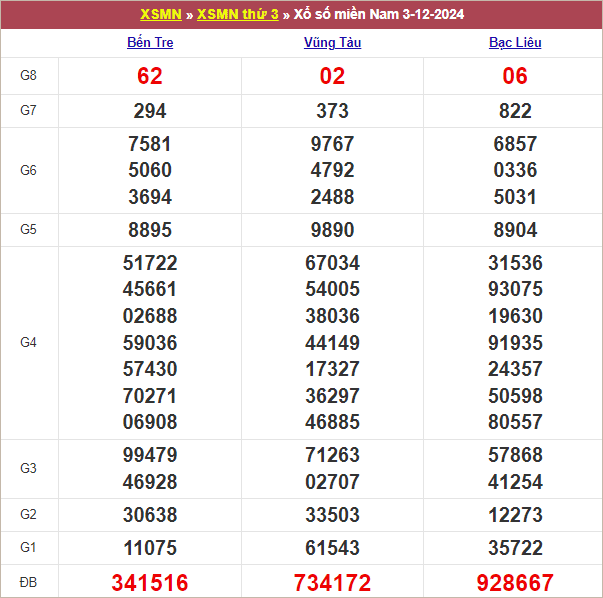Open the XSMN thứ 3 link
603x598 pixels.
coord(238,14)
